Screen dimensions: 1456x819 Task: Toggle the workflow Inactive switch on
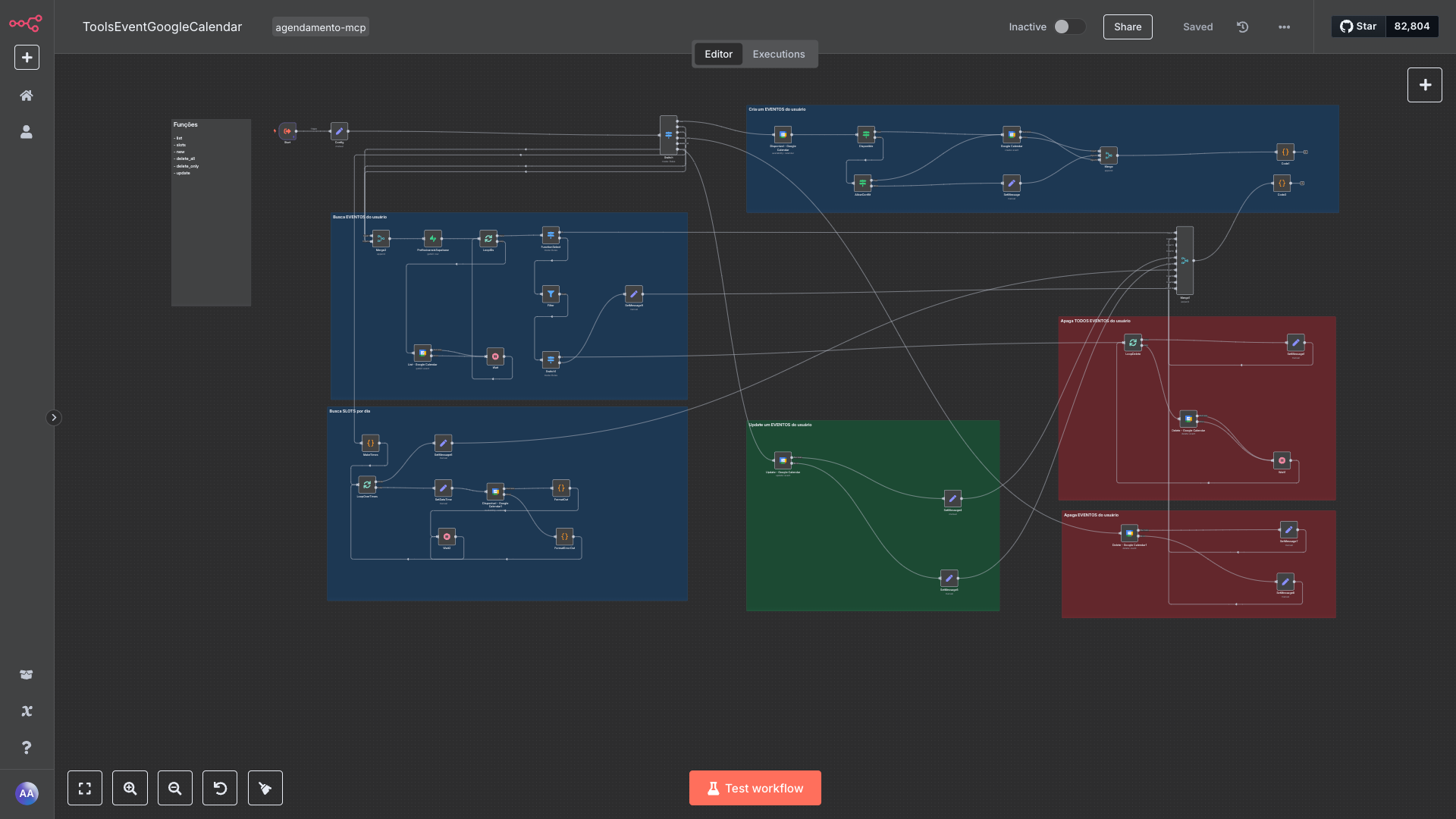(x=1069, y=27)
